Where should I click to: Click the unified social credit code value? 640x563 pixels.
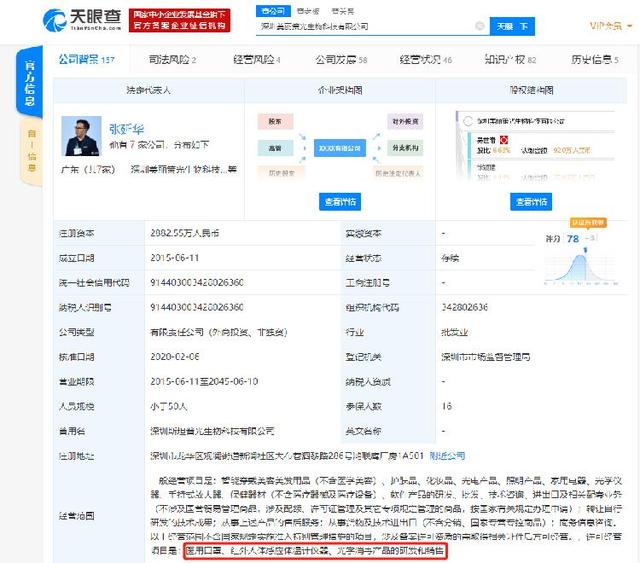[197, 283]
